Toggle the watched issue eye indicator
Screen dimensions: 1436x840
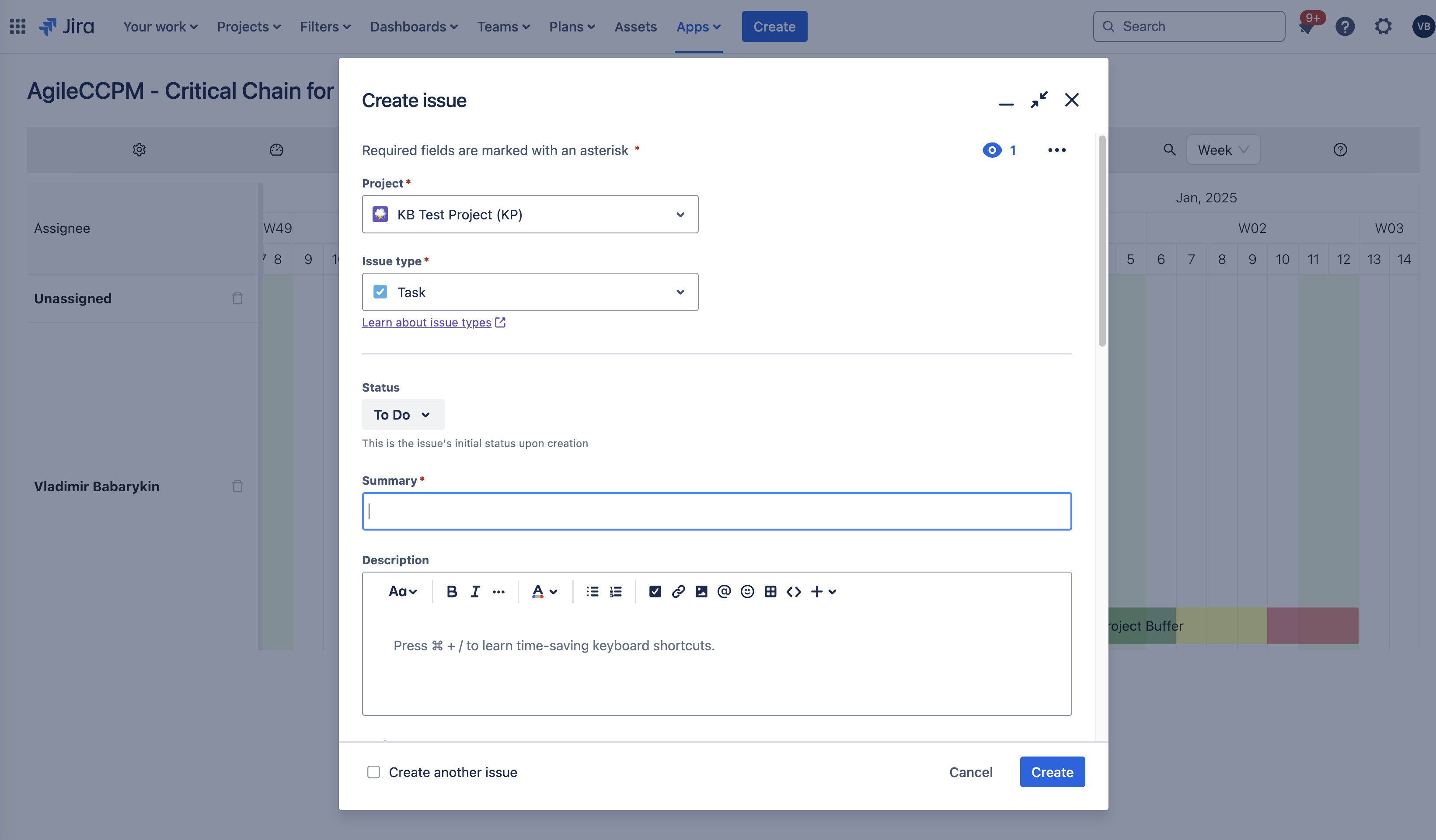tap(990, 149)
